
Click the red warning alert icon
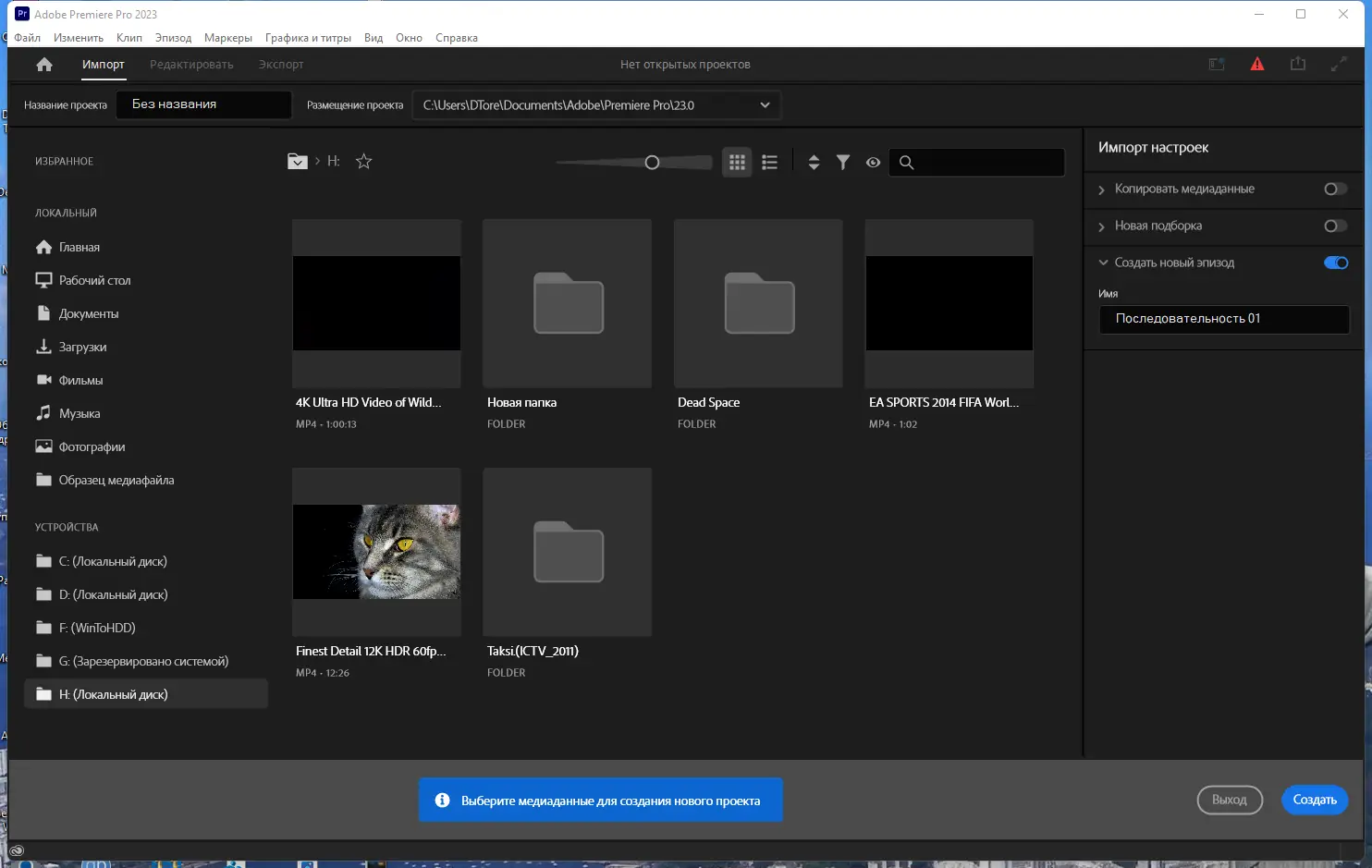(x=1257, y=65)
